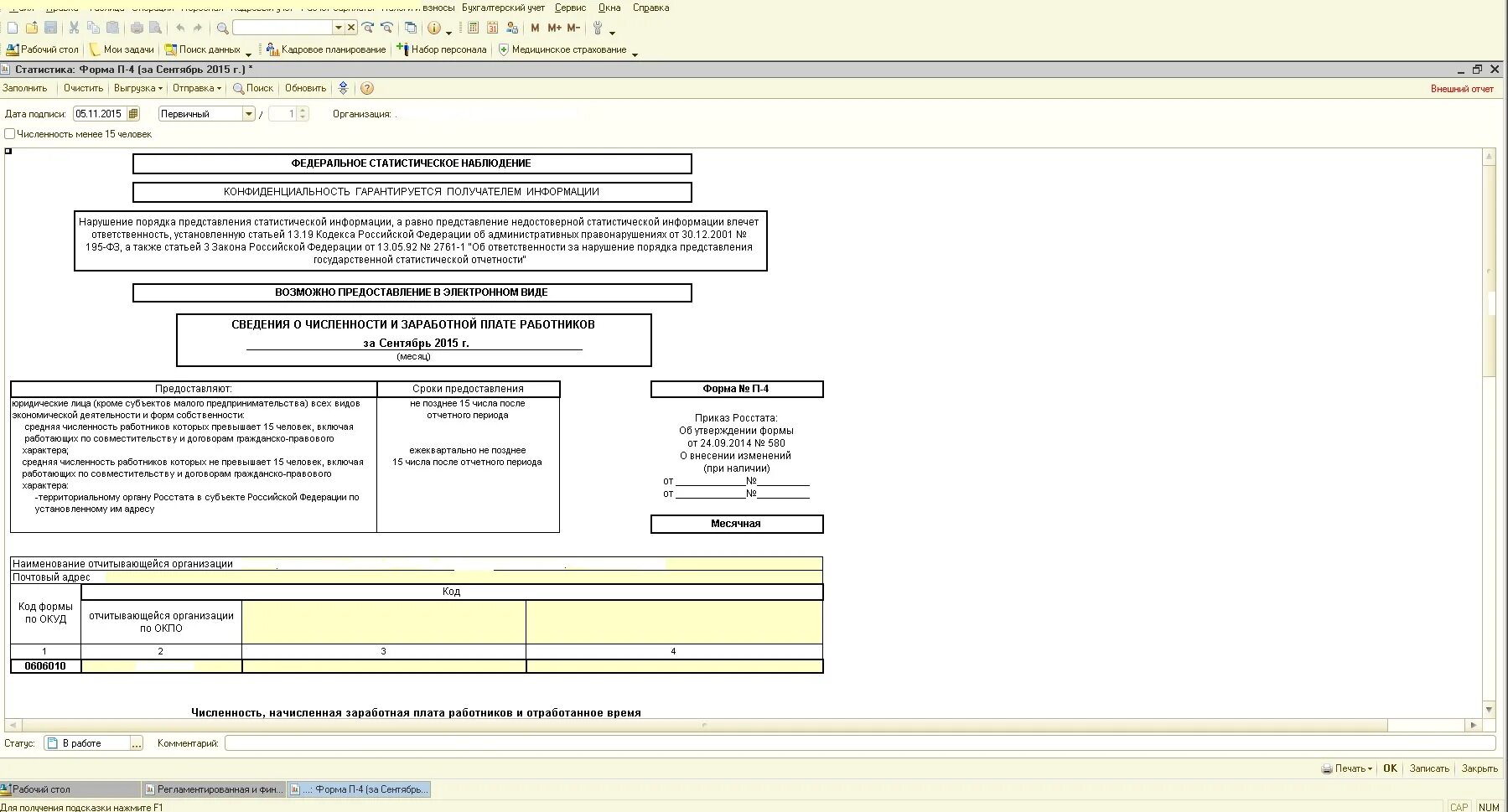
Task: Click the cut scissors icon
Action: [x=74, y=28]
